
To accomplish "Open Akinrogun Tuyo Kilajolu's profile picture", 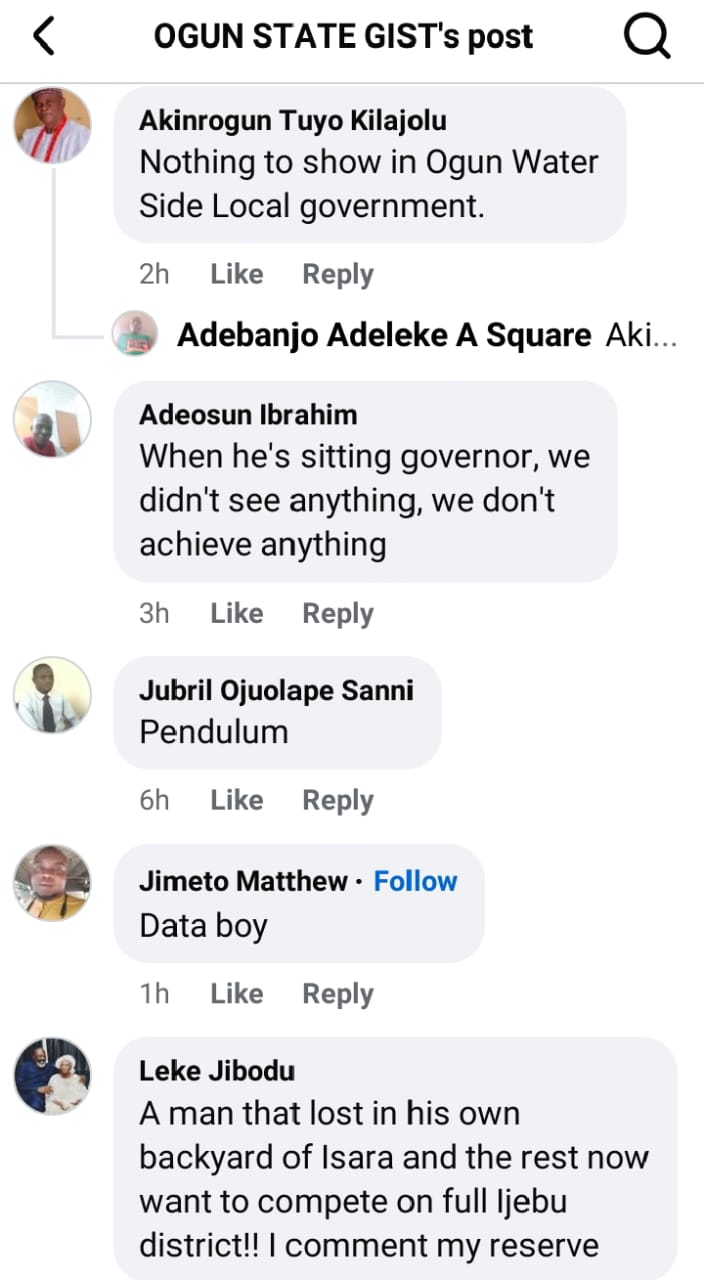I will tap(52, 125).
